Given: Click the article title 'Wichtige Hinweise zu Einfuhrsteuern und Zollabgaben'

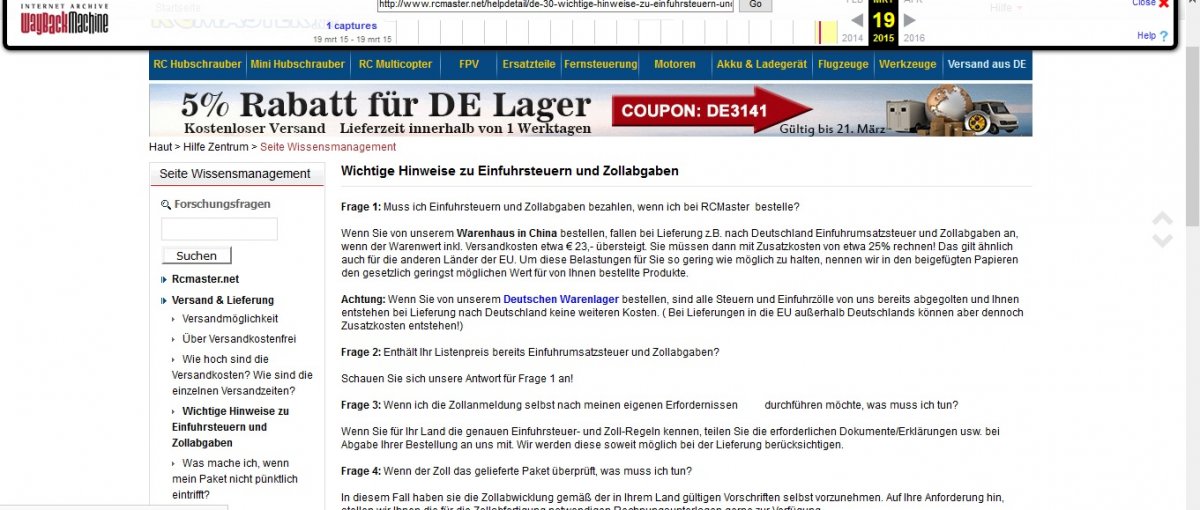Looking at the screenshot, I should click(510, 171).
